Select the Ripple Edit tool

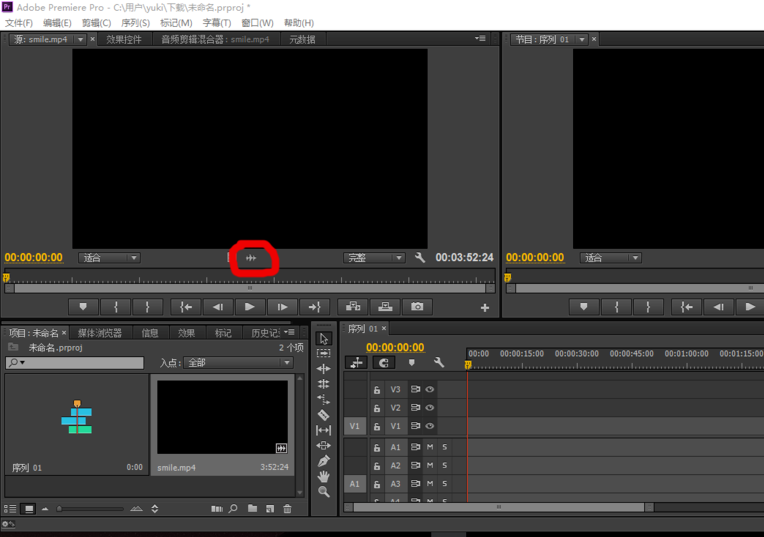click(x=324, y=369)
